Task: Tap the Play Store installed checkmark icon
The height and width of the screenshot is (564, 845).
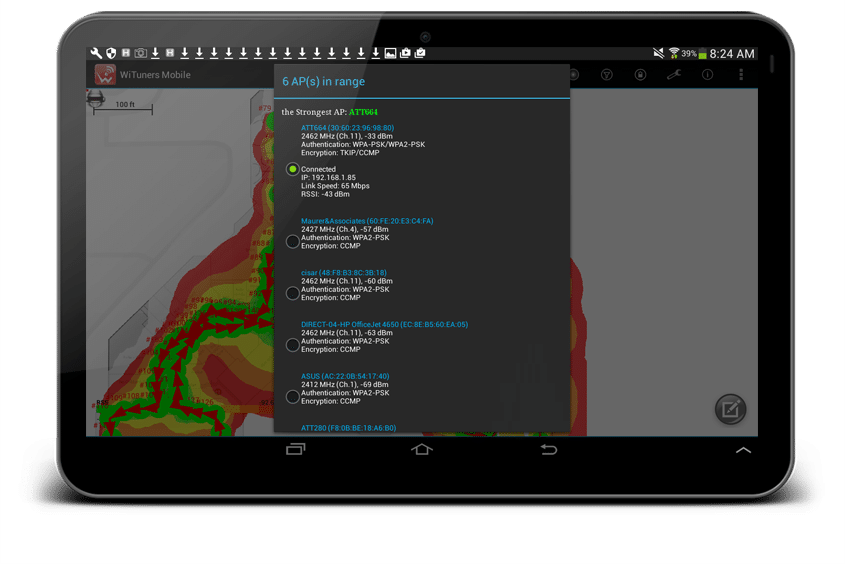Action: 420,53
